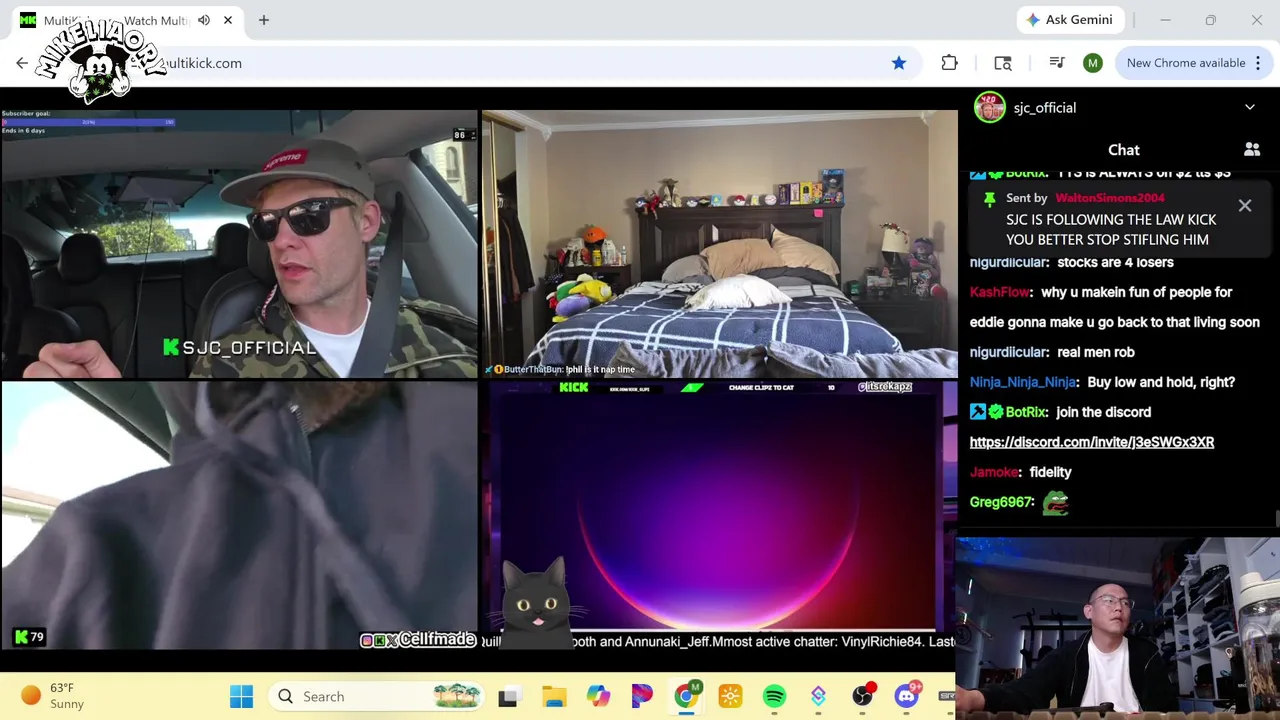The width and height of the screenshot is (1280, 720).
Task: Mute the MultiKick tab audio
Action: [x=204, y=20]
